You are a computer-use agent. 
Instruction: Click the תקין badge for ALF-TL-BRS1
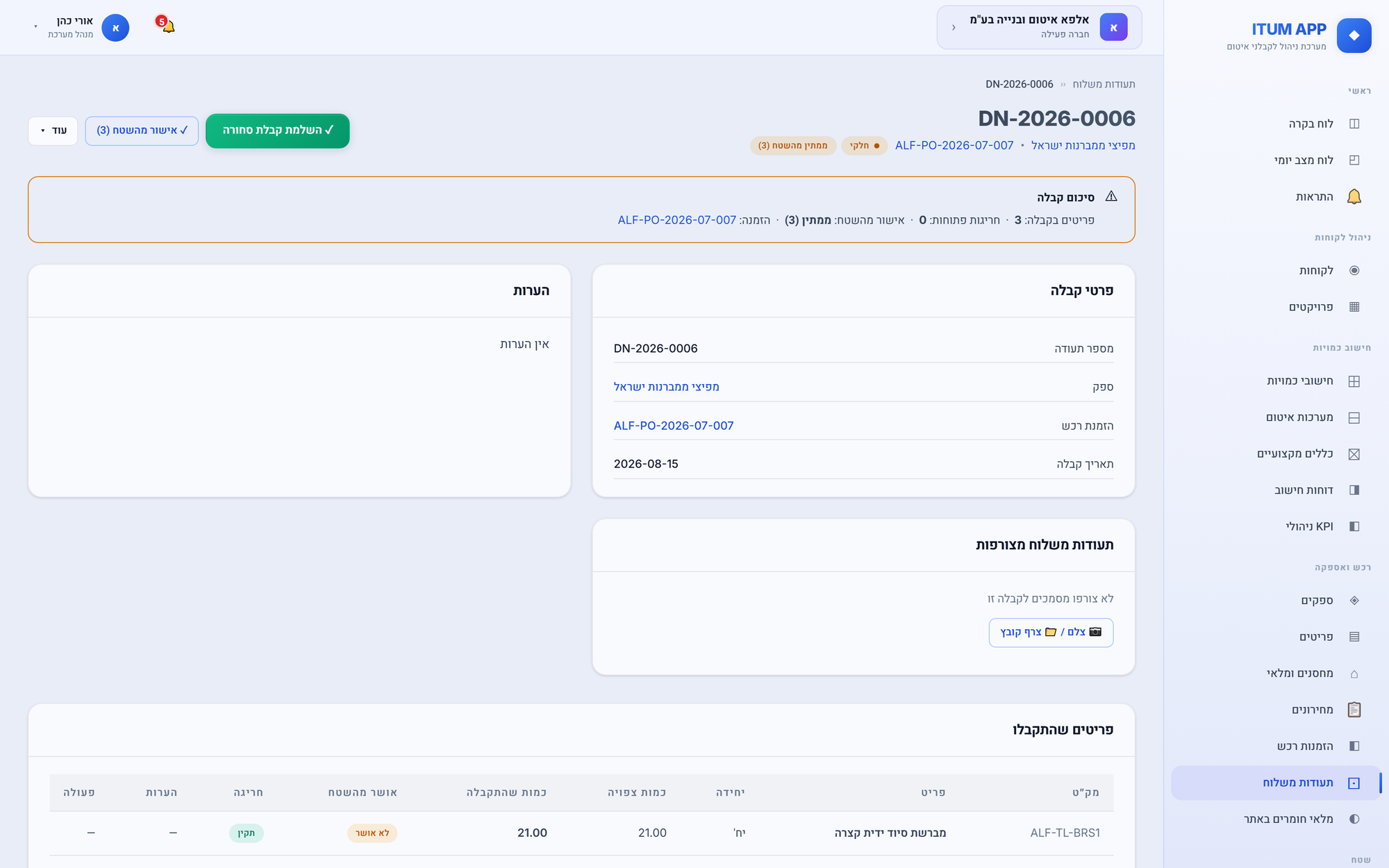click(x=247, y=833)
